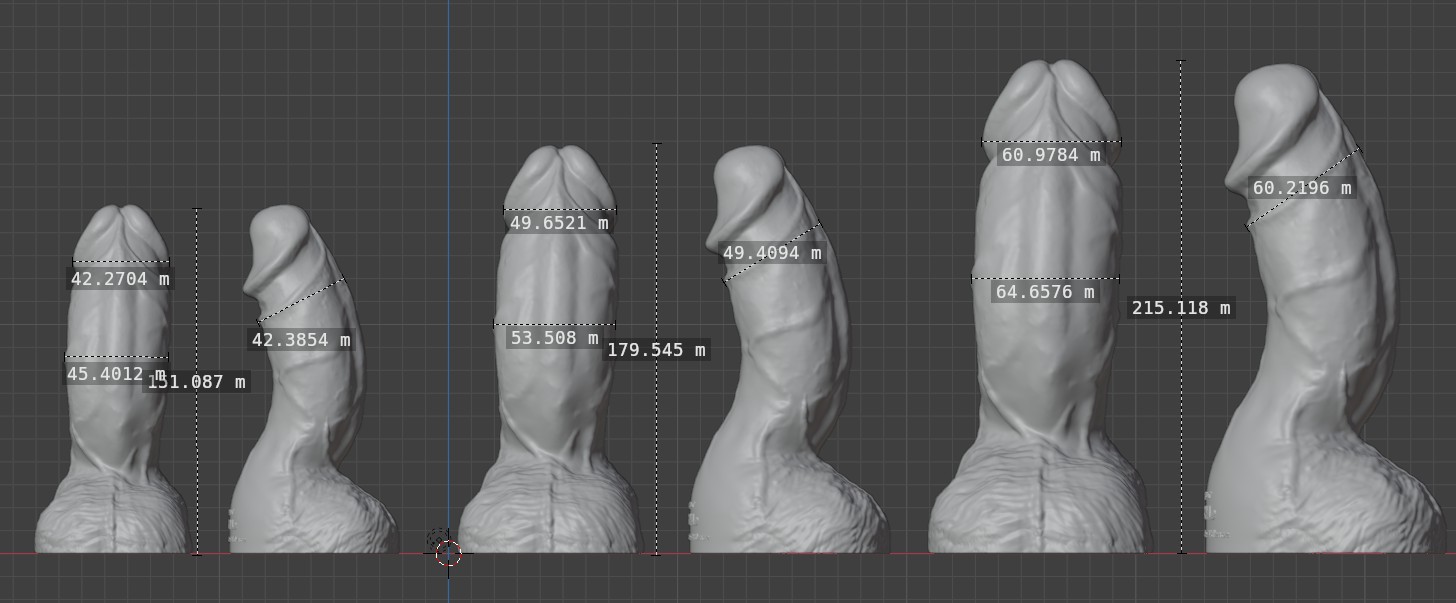Click the 3D cursor at the origin
The image size is (1456, 603).
tap(448, 553)
